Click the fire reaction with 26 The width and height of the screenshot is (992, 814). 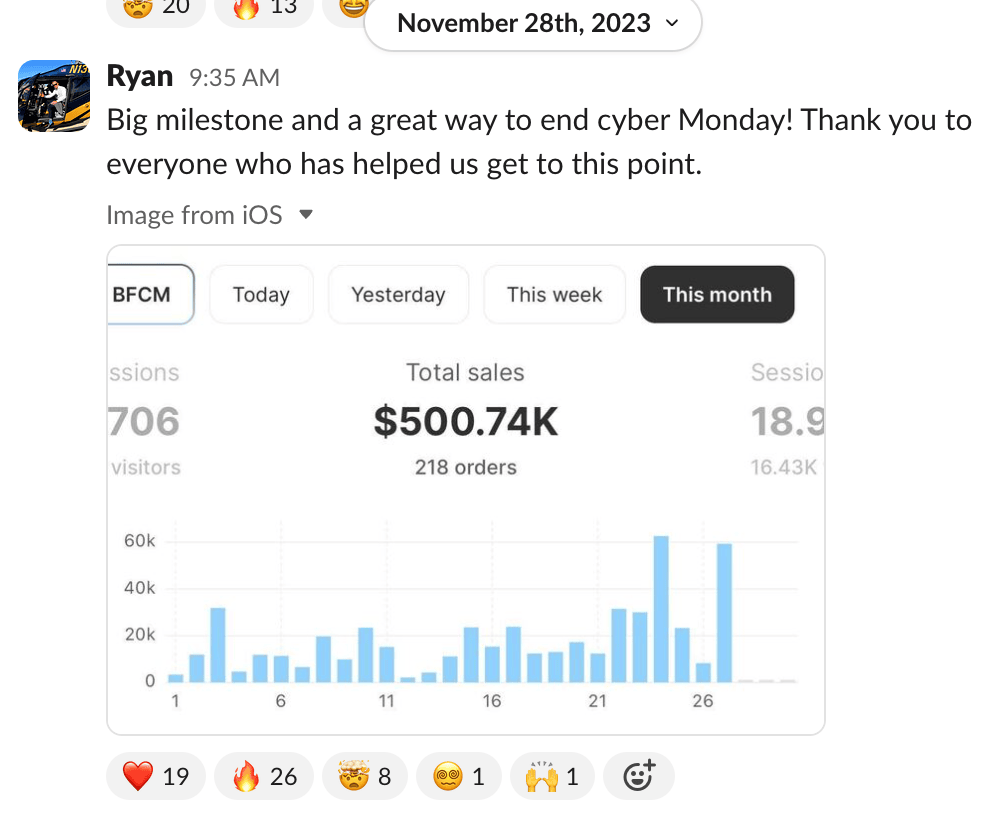tap(264, 776)
